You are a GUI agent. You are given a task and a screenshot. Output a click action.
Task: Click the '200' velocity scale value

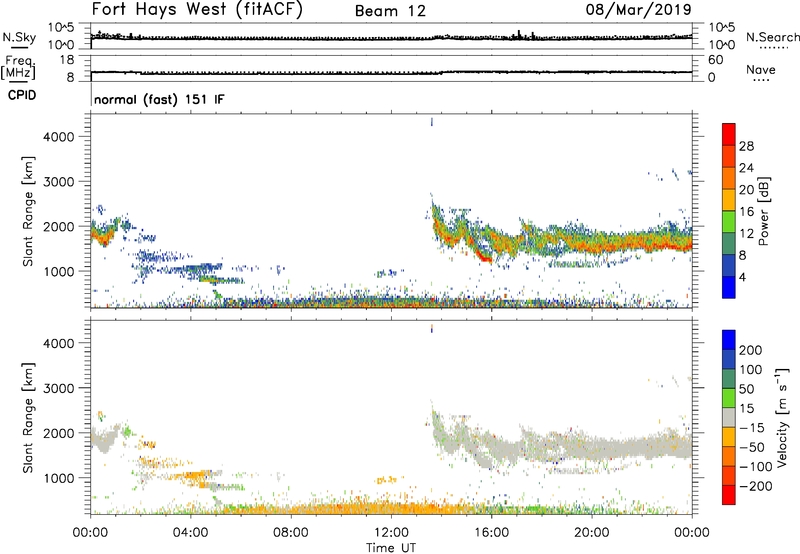click(x=751, y=350)
